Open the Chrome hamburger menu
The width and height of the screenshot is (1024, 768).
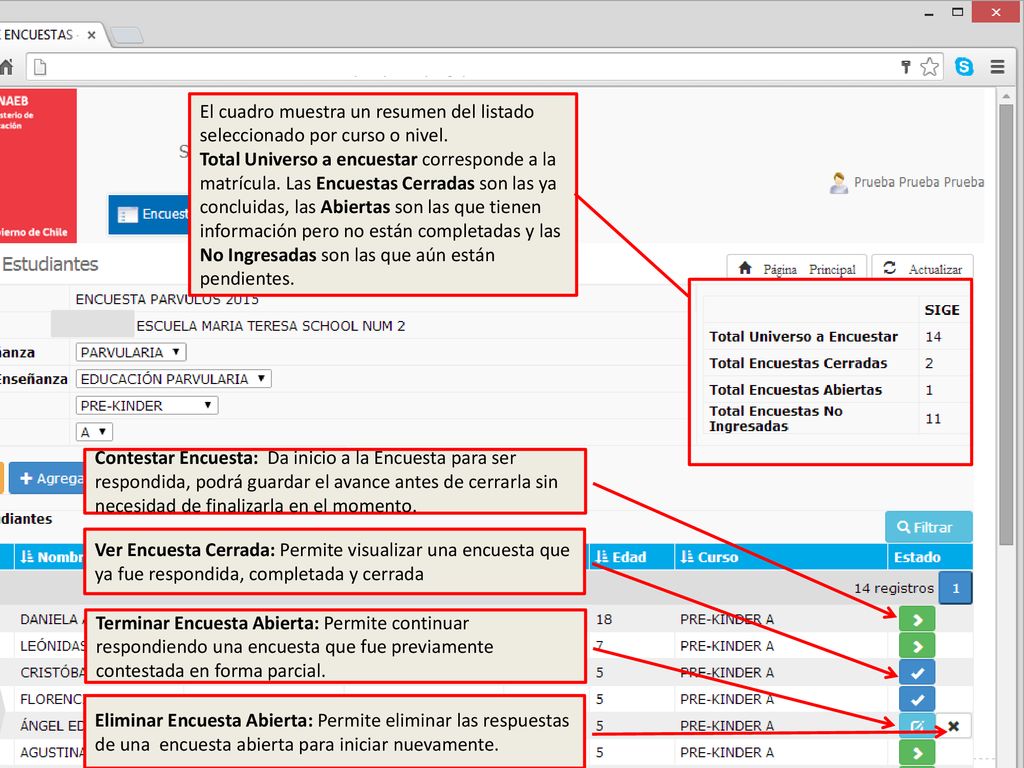click(997, 67)
